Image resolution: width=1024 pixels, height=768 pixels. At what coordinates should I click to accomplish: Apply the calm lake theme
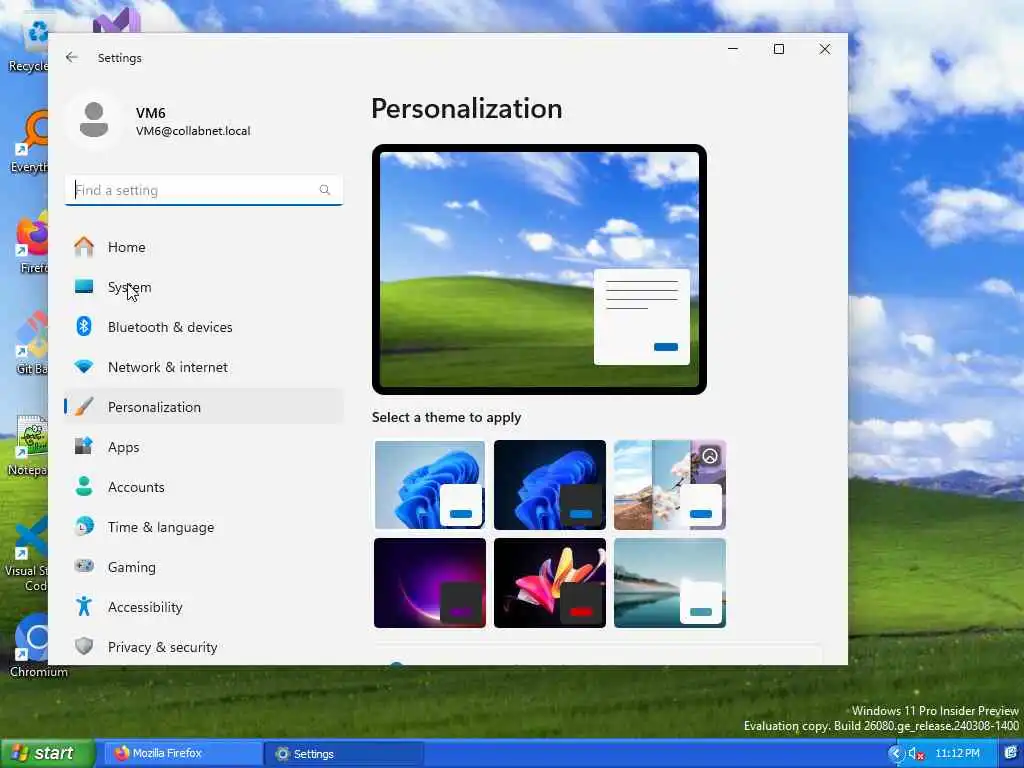point(670,583)
